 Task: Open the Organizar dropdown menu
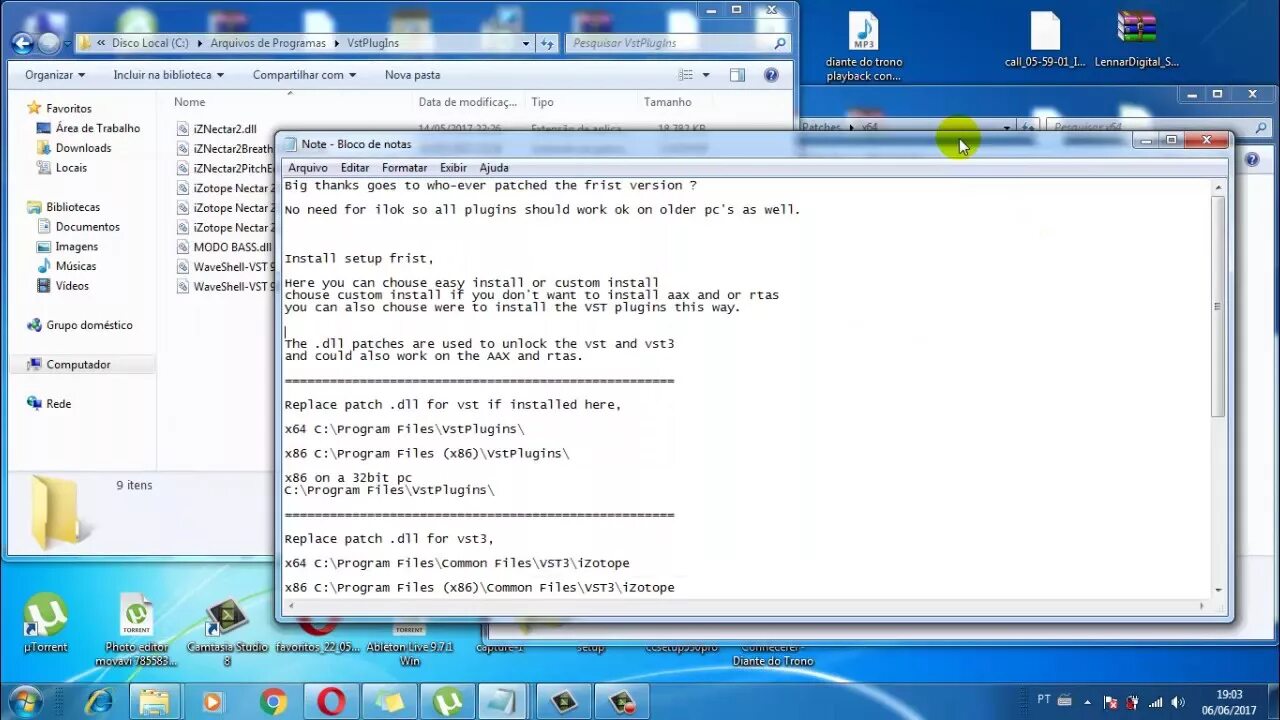pos(55,75)
